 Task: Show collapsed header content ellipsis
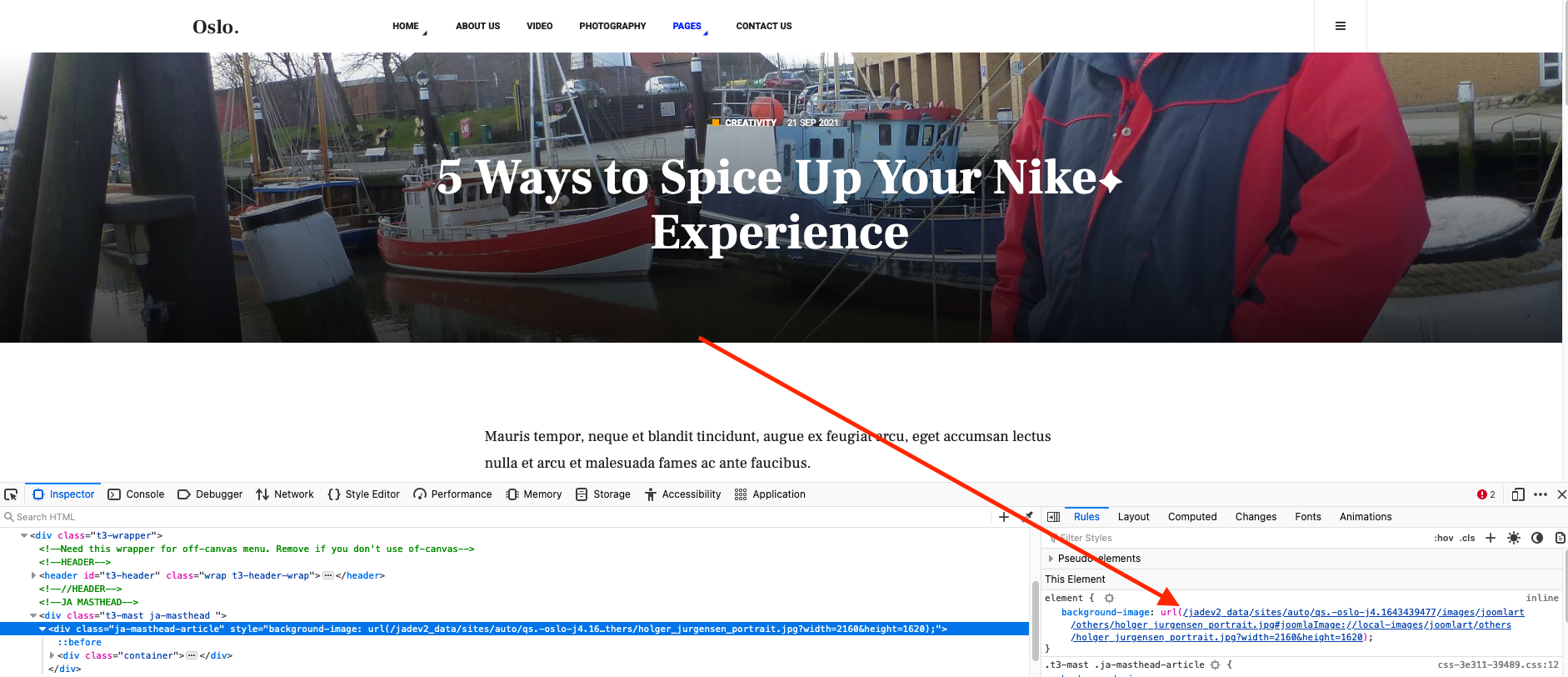(x=328, y=575)
